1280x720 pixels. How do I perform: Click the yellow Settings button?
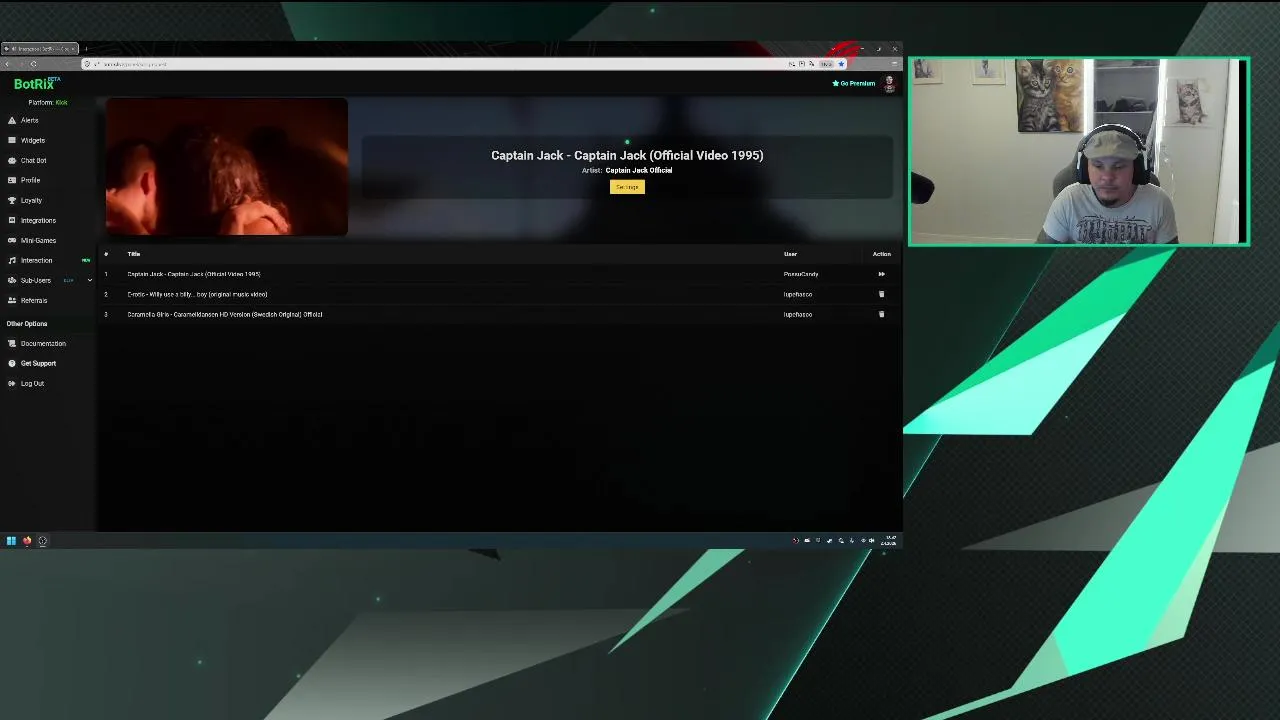[627, 187]
